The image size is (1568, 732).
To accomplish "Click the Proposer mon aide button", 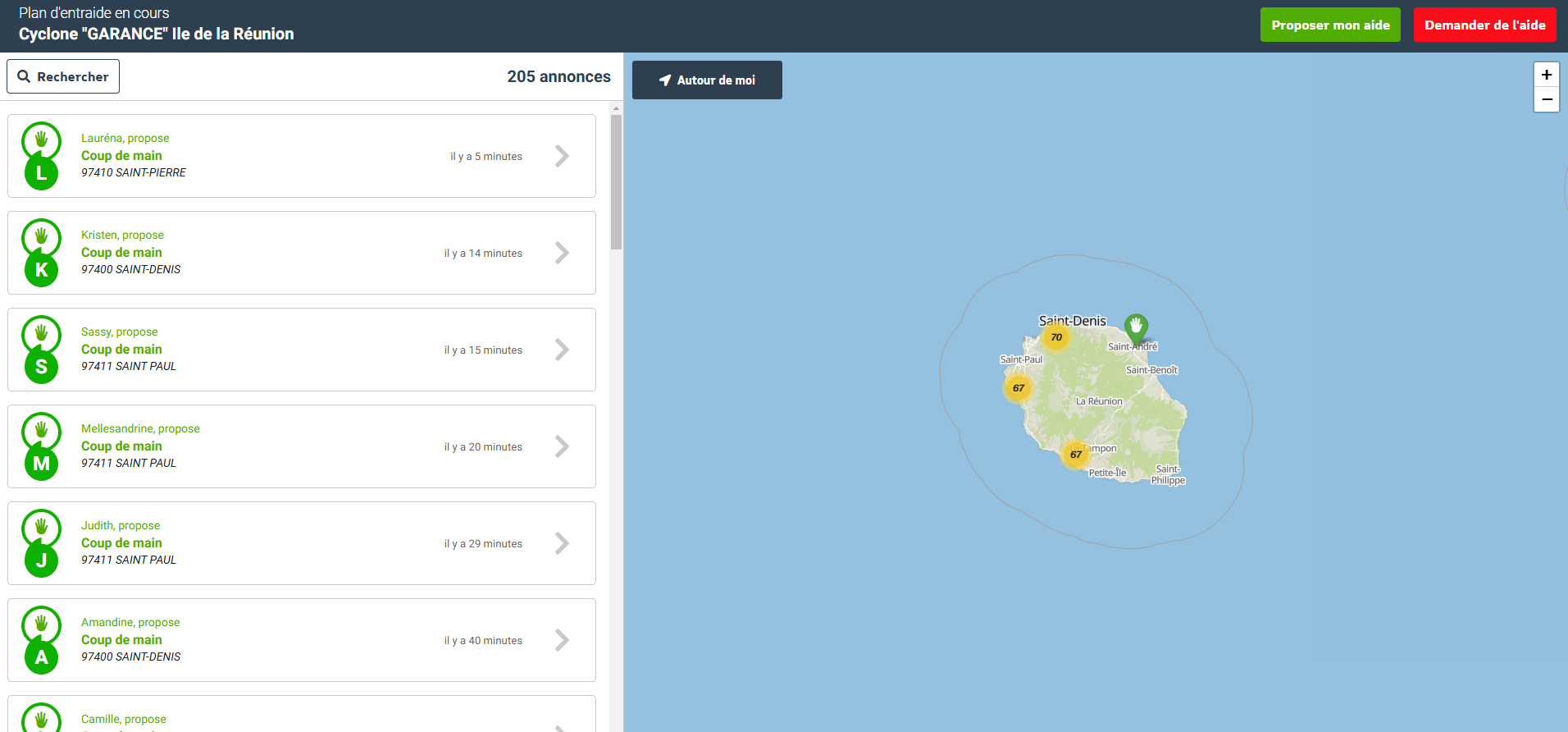I will 1330,25.
